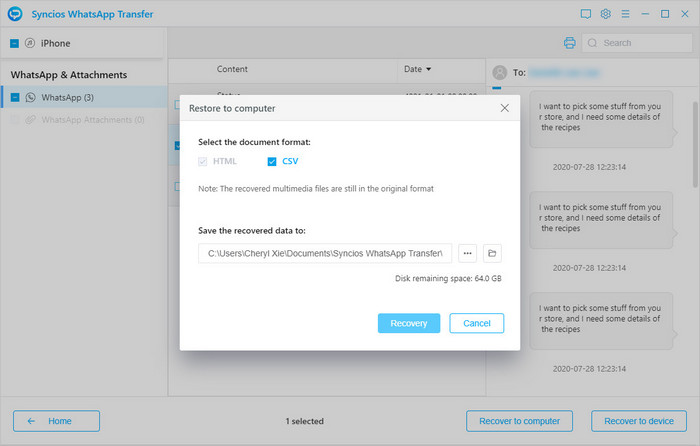Toggle the WhatsApp Attachments (0) checkbox
This screenshot has height=446, width=700.
[x=15, y=120]
